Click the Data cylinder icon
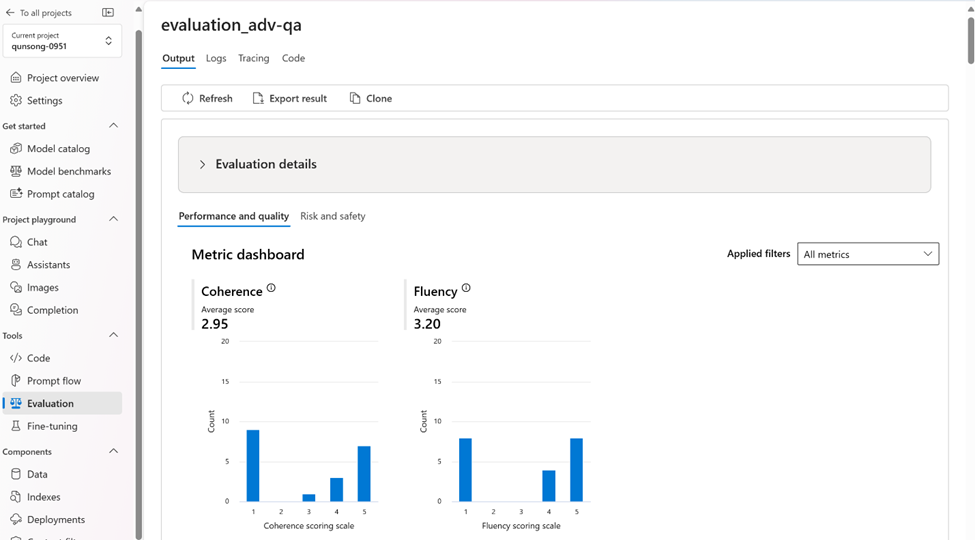This screenshot has height=540, width=975. pyautogui.click(x=16, y=474)
